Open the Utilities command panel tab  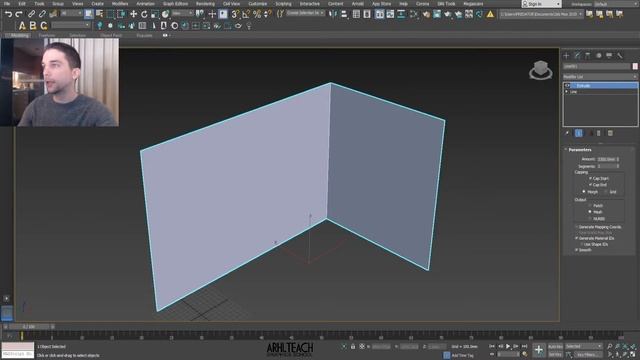(x=620, y=56)
